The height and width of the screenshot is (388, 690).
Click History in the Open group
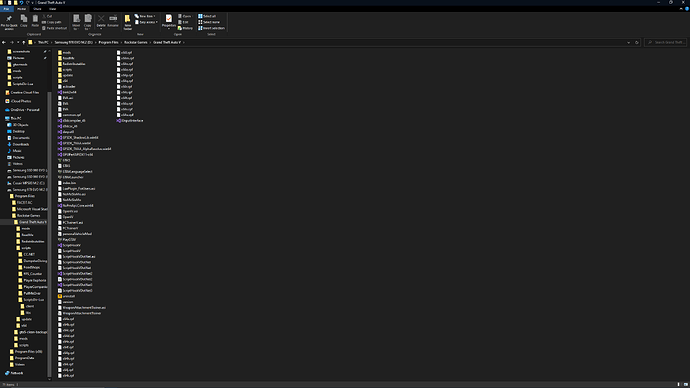pos(185,28)
